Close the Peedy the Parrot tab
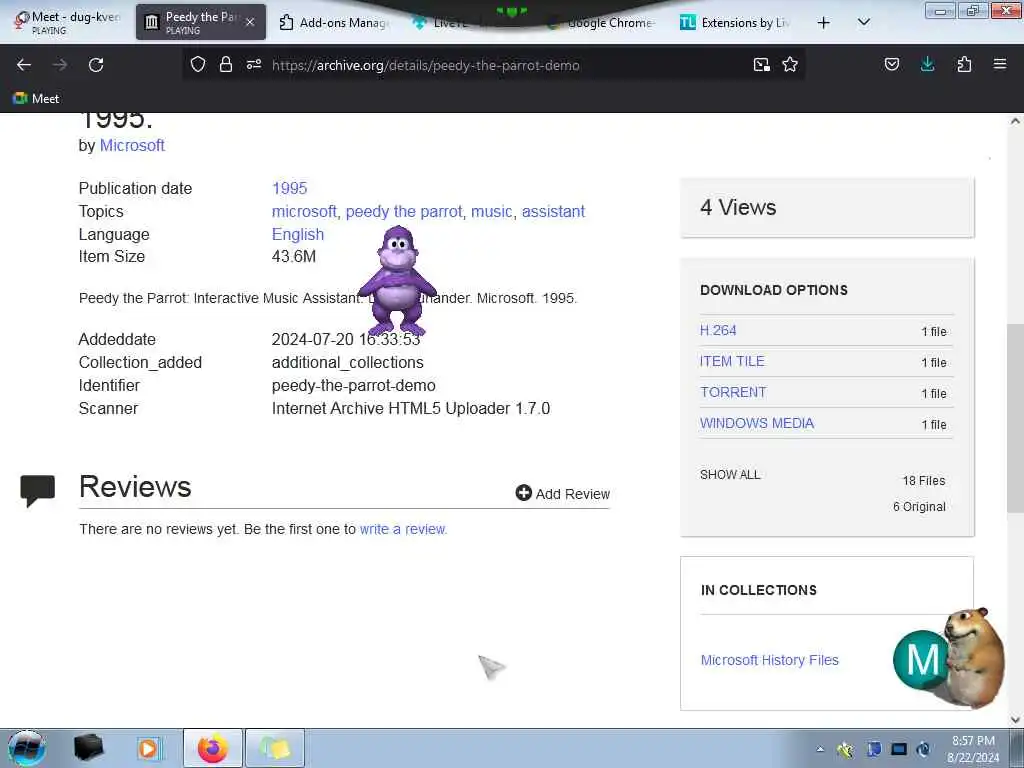 250,22
